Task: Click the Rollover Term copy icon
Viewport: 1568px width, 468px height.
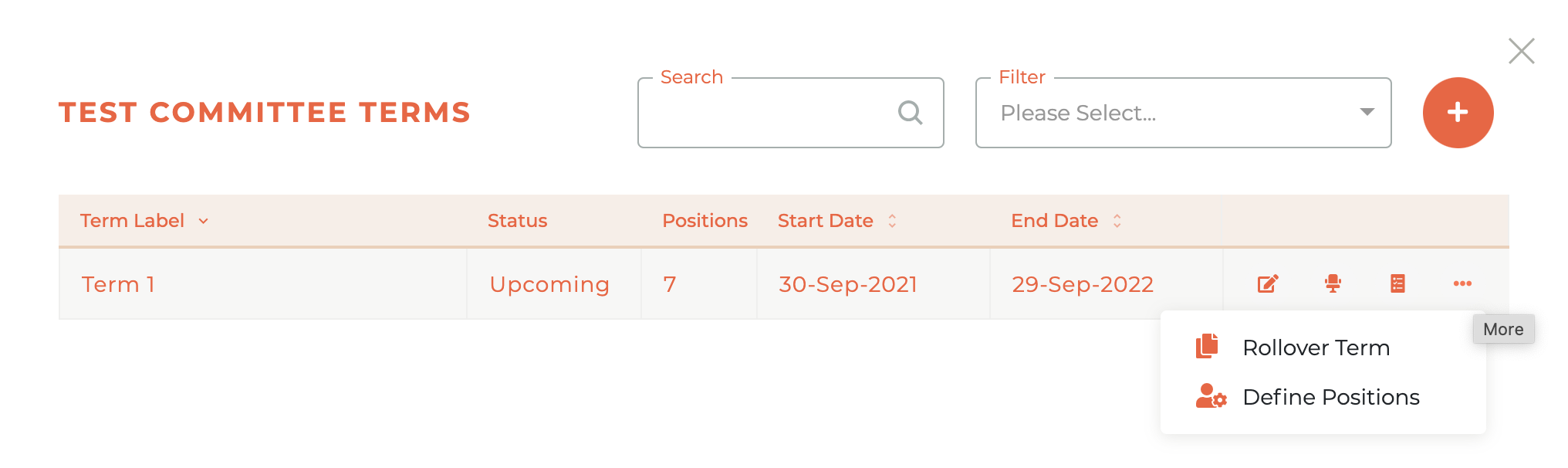Action: coord(1208,347)
